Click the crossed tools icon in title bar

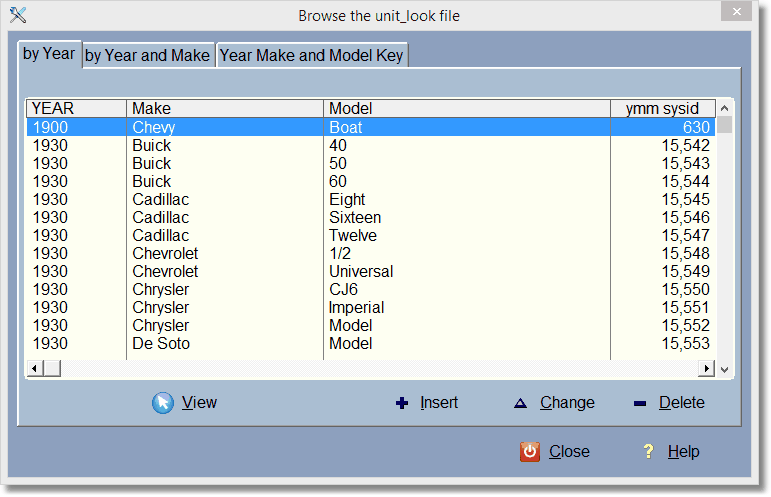pyautogui.click(x=18, y=15)
